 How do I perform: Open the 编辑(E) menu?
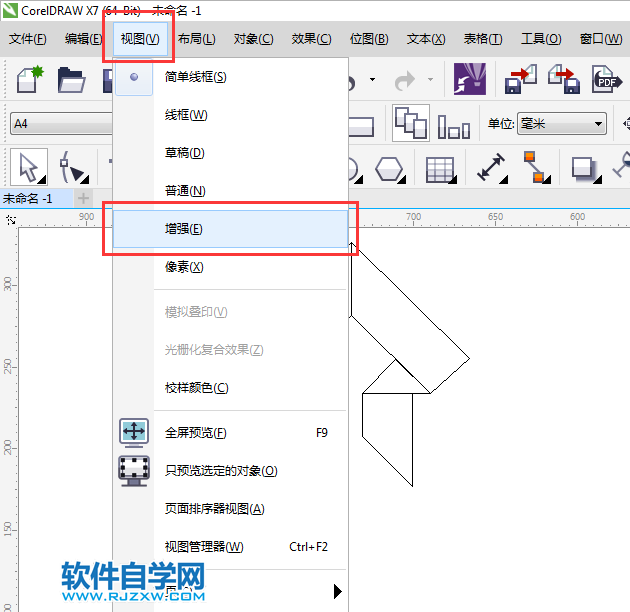(x=84, y=39)
